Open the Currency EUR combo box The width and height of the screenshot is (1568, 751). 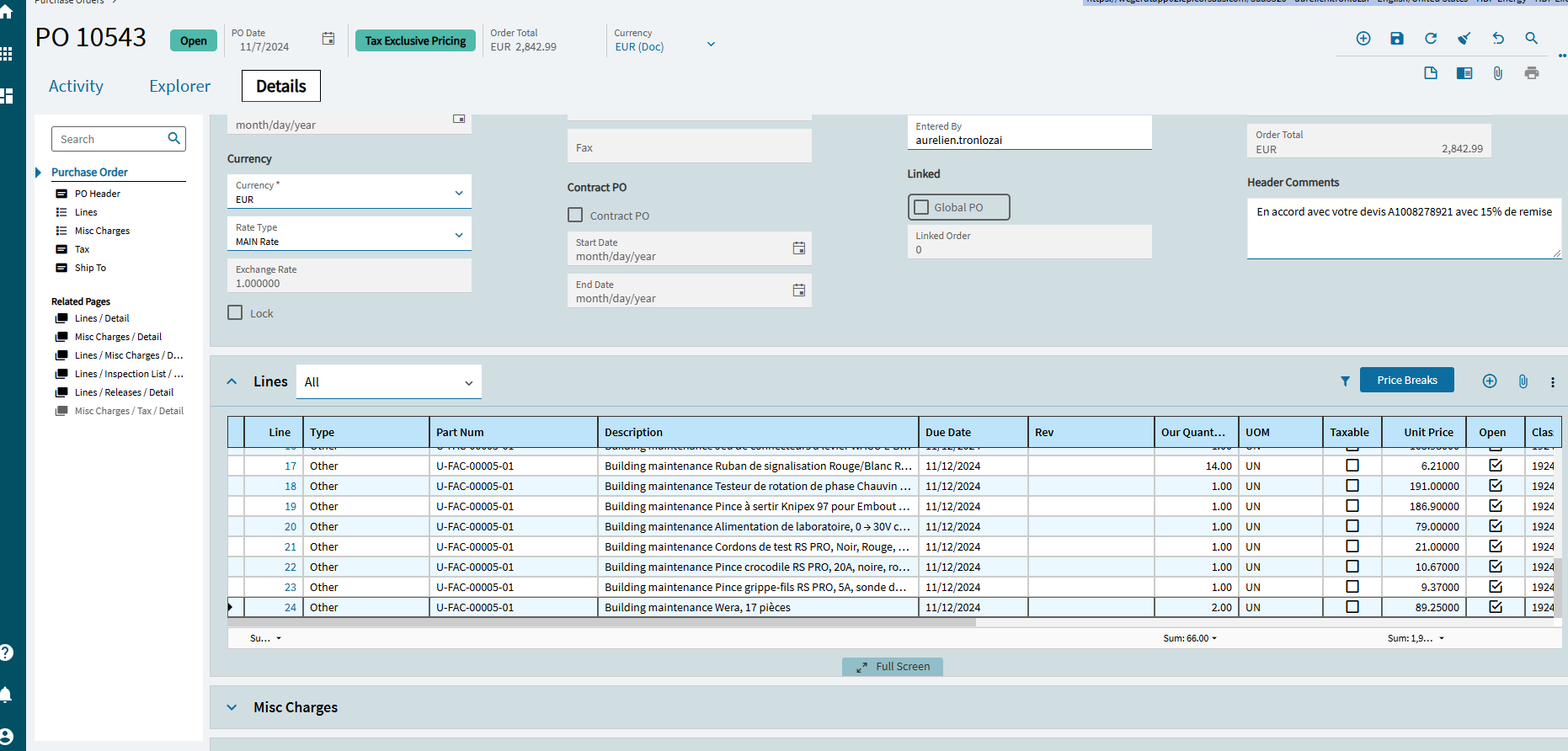coord(349,192)
